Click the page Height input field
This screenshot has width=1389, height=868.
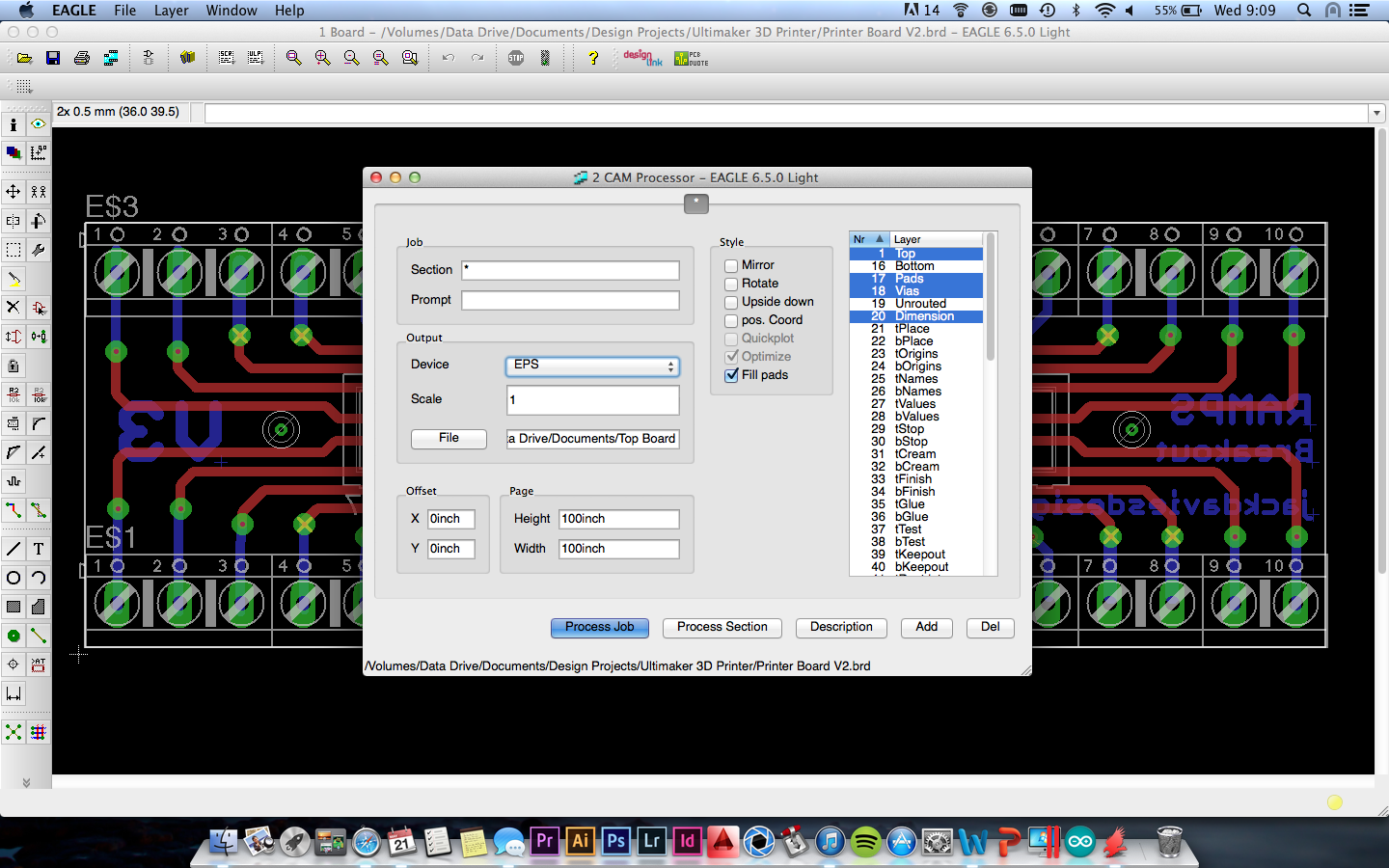619,520
